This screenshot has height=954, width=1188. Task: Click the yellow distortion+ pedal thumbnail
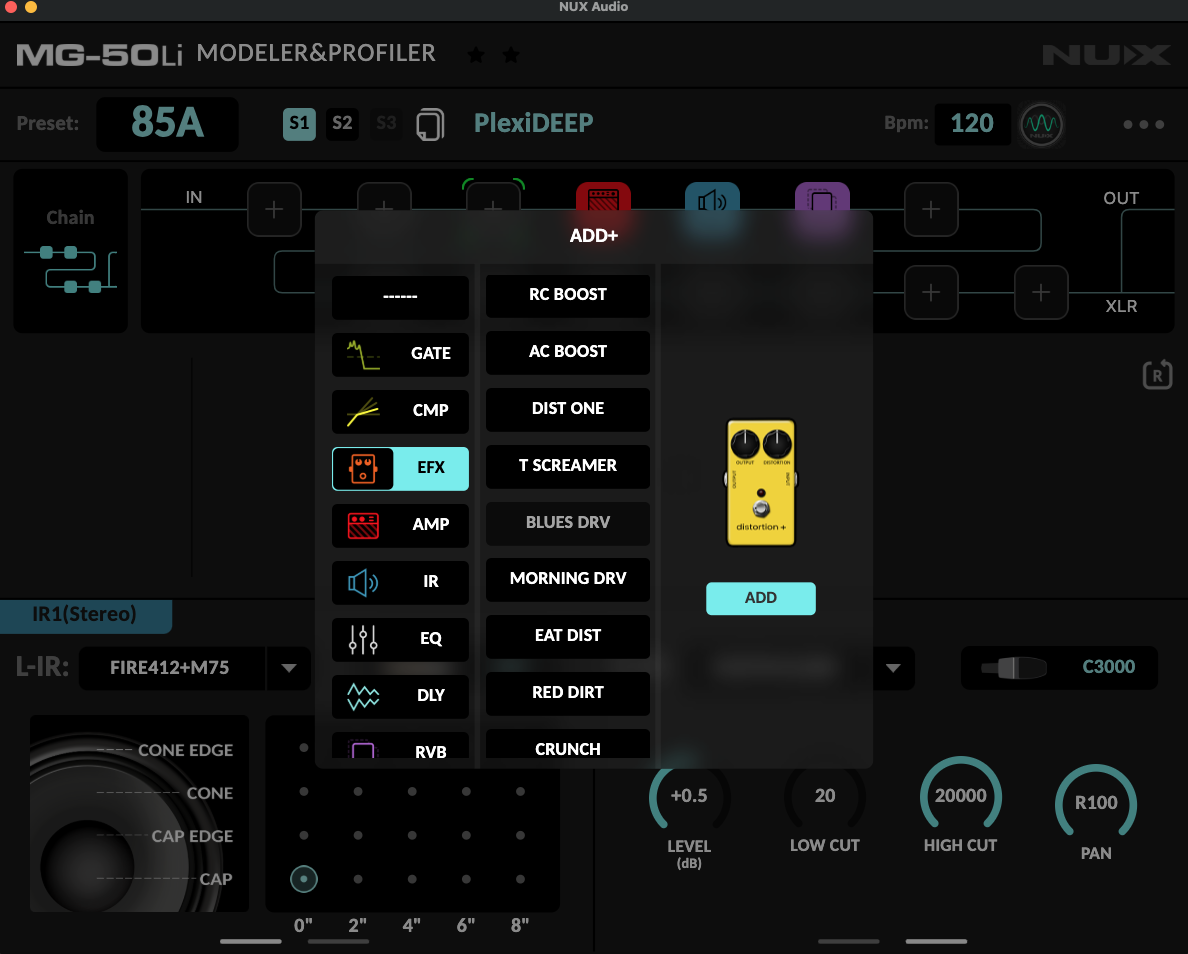tap(761, 482)
